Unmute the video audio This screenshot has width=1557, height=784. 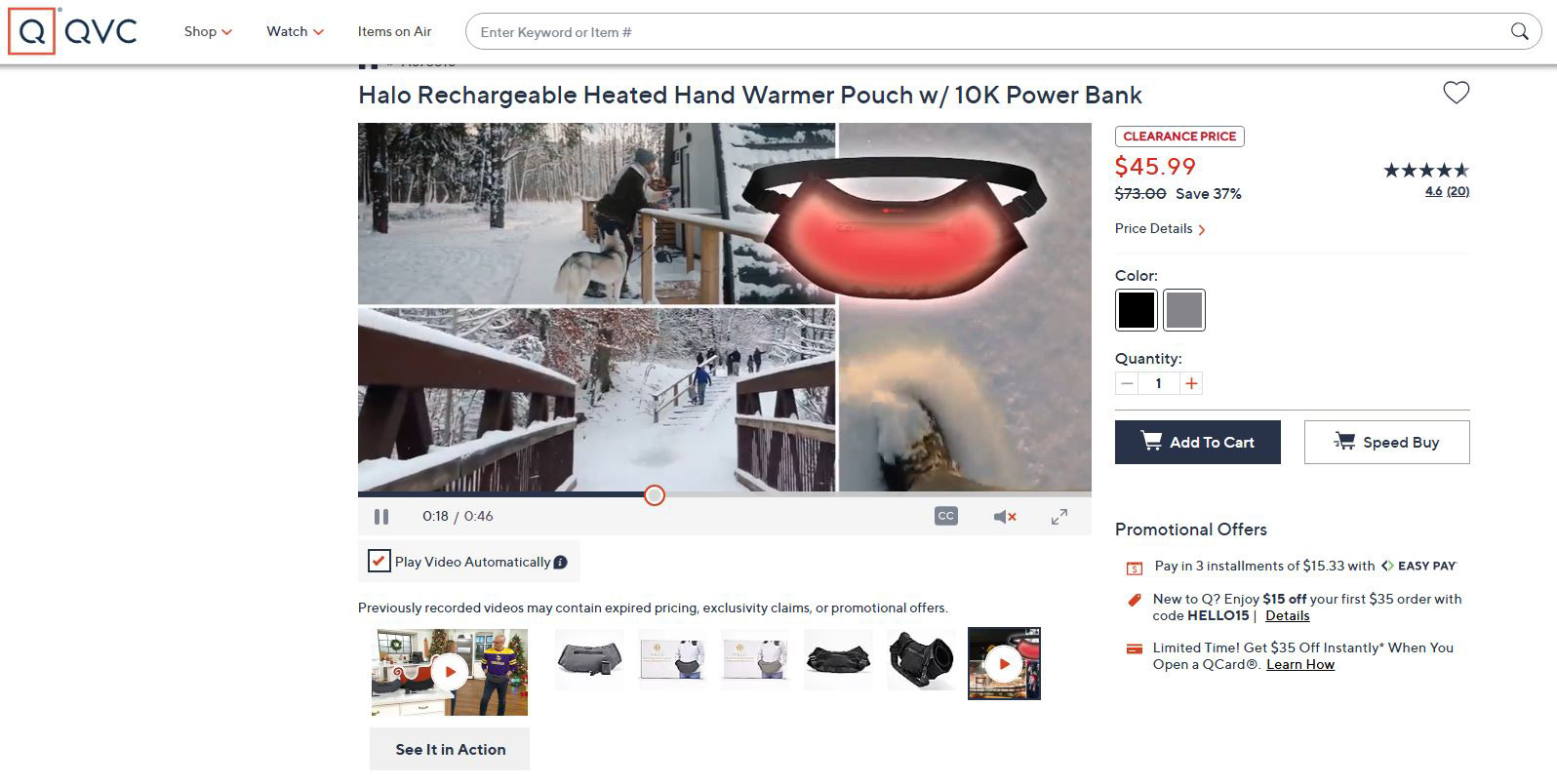1004,517
